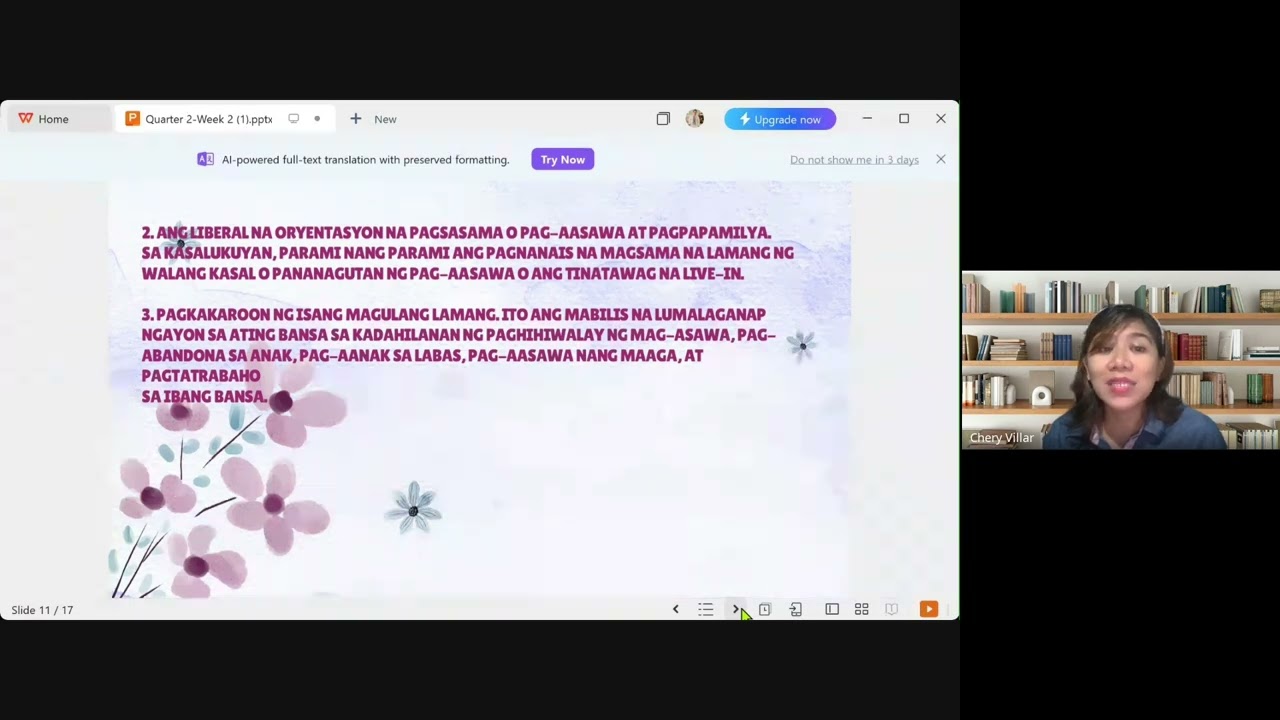1280x720 pixels.
Task: Click the AI translation icon in banner
Action: (205, 159)
